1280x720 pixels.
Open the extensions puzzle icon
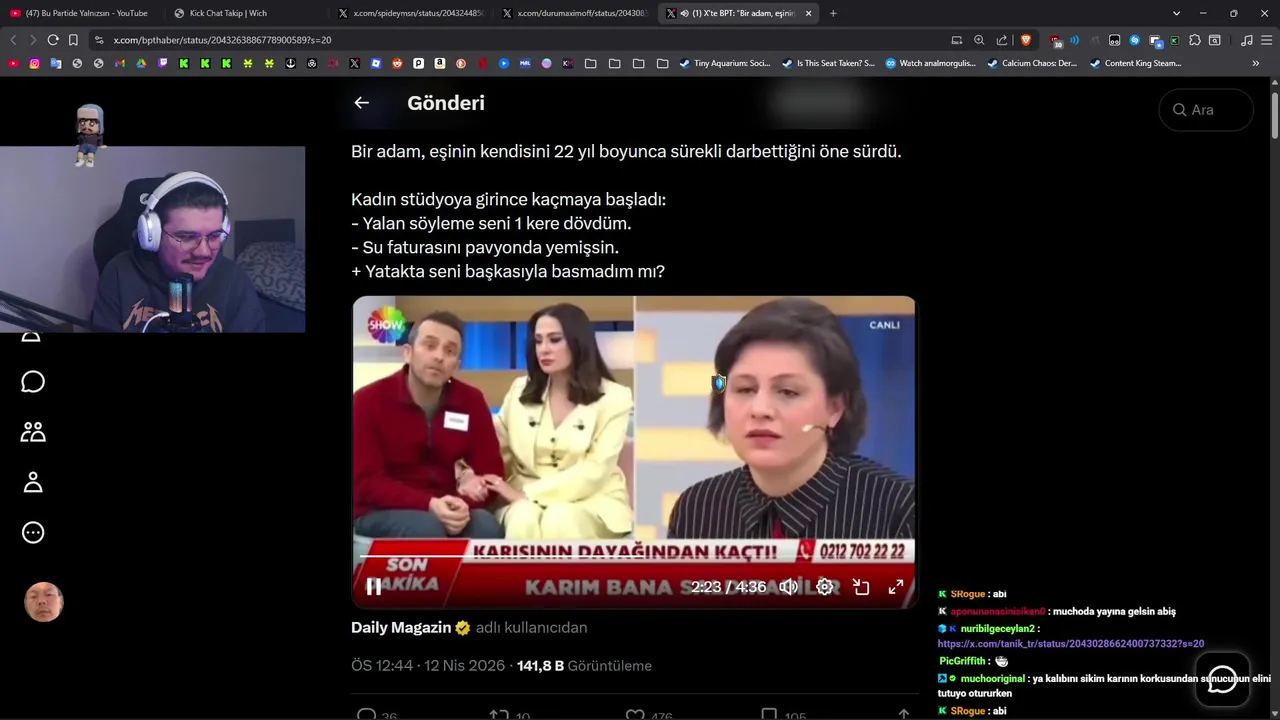tap(1194, 40)
